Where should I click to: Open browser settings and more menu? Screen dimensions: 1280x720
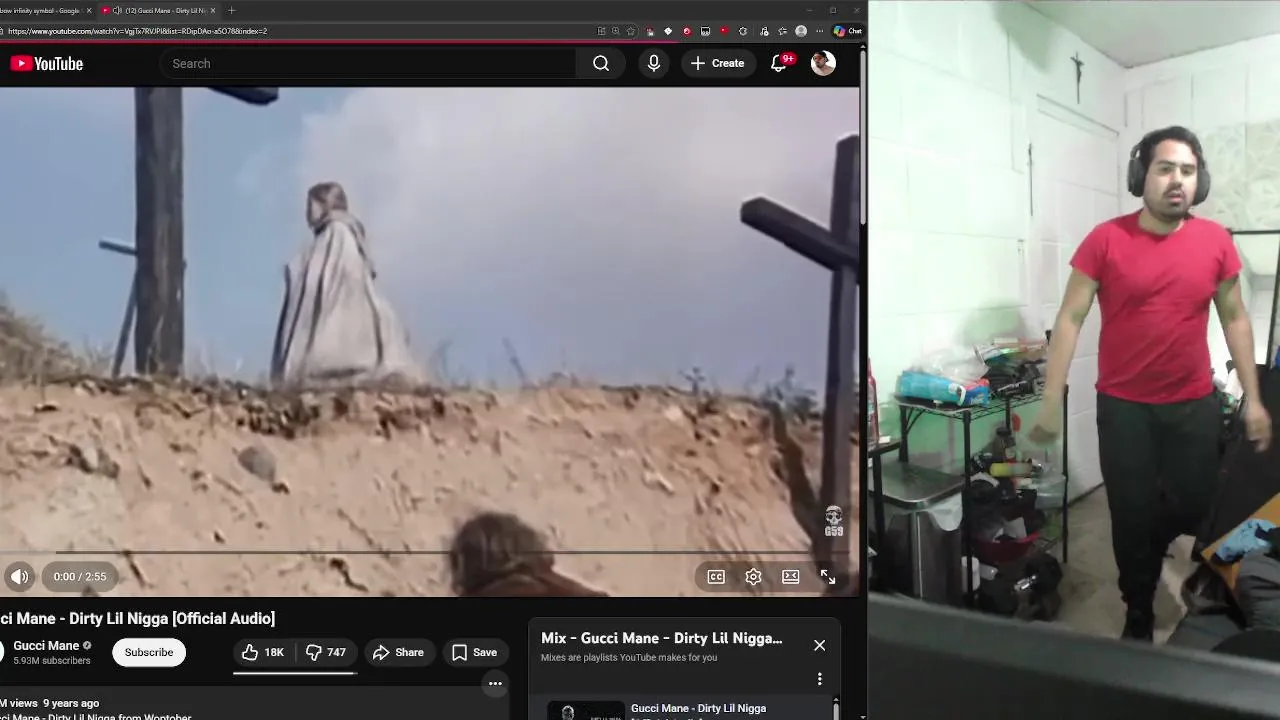[819, 31]
